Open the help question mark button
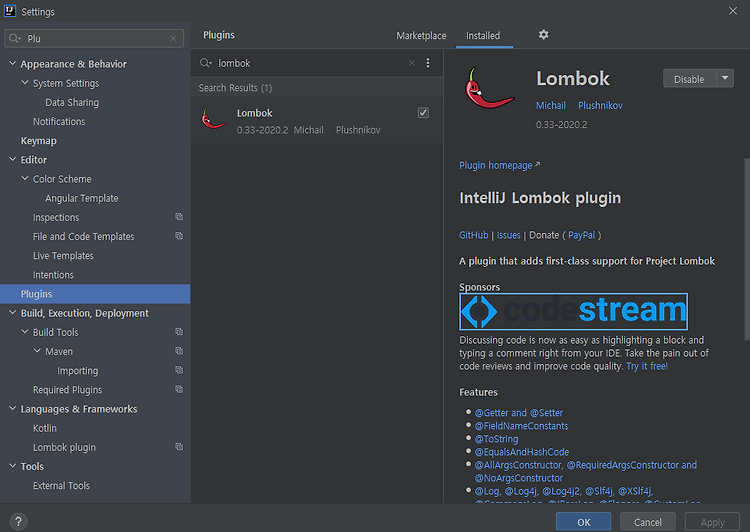The width and height of the screenshot is (750, 532). point(18,521)
